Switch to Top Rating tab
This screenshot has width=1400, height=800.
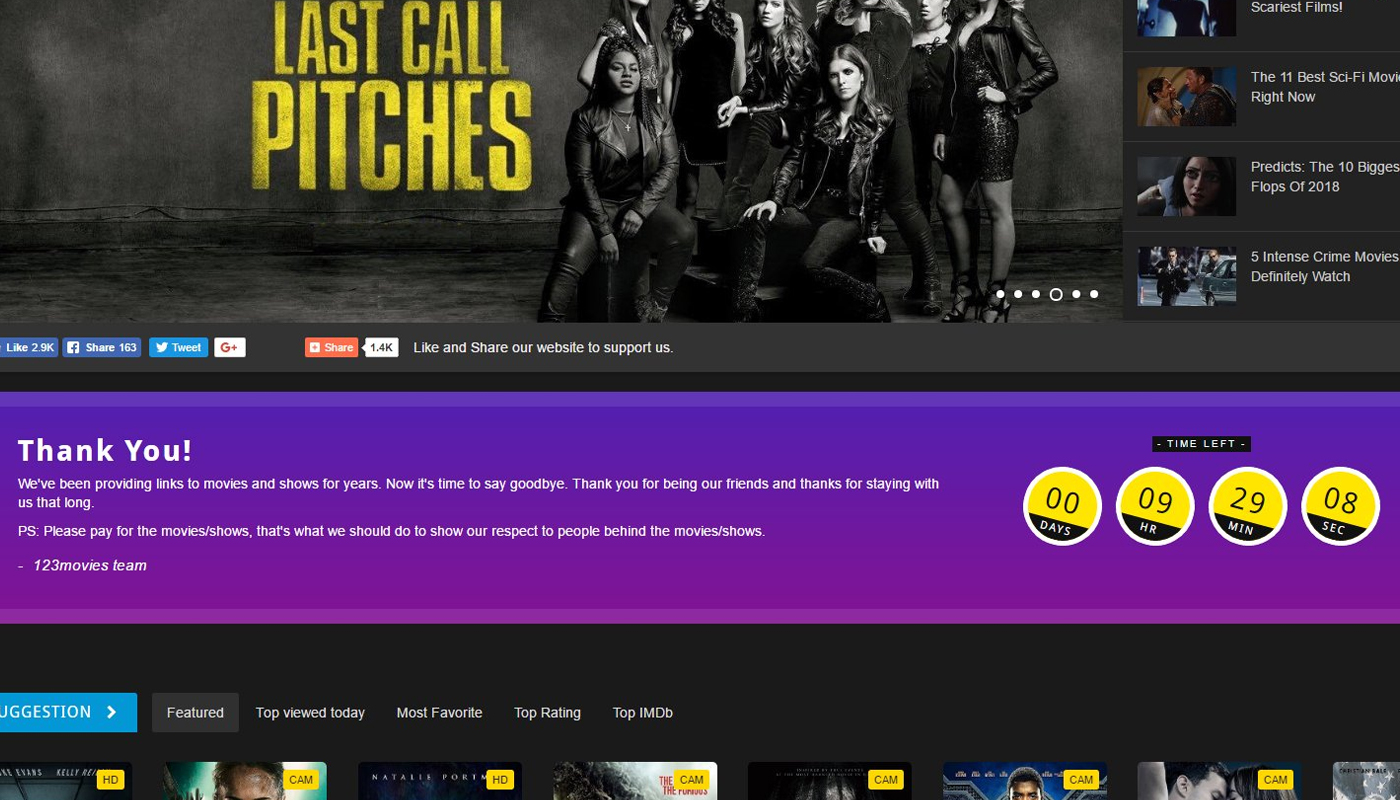coord(547,712)
